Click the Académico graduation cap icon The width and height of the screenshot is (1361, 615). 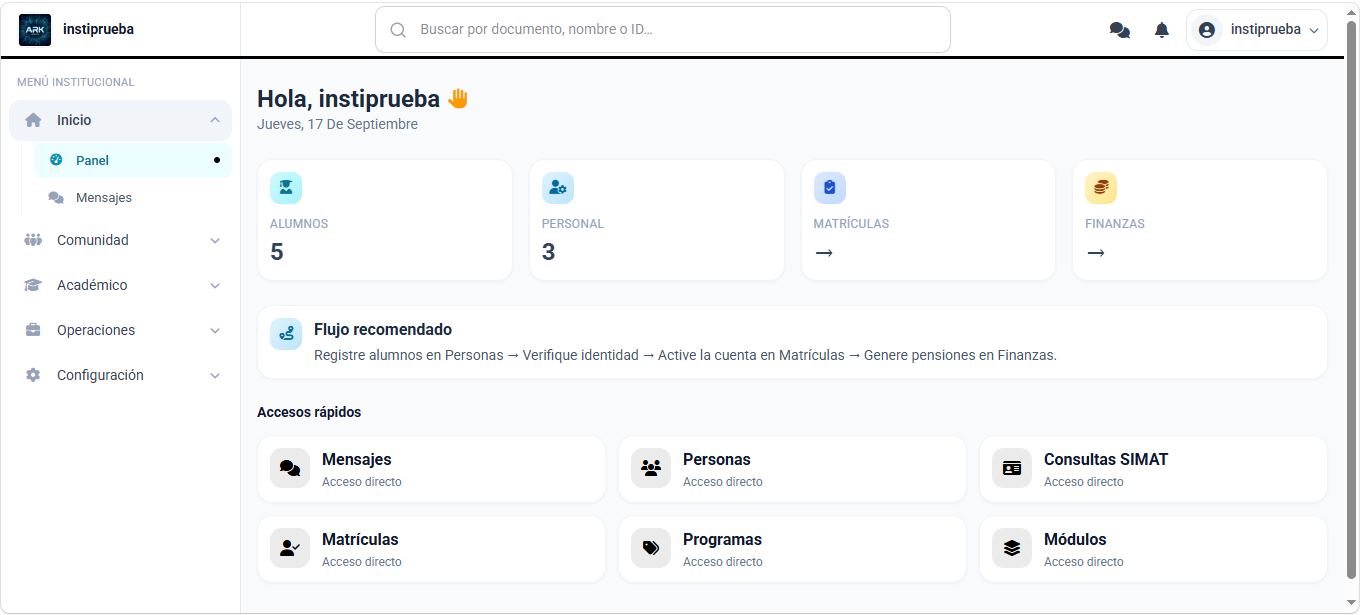point(33,285)
